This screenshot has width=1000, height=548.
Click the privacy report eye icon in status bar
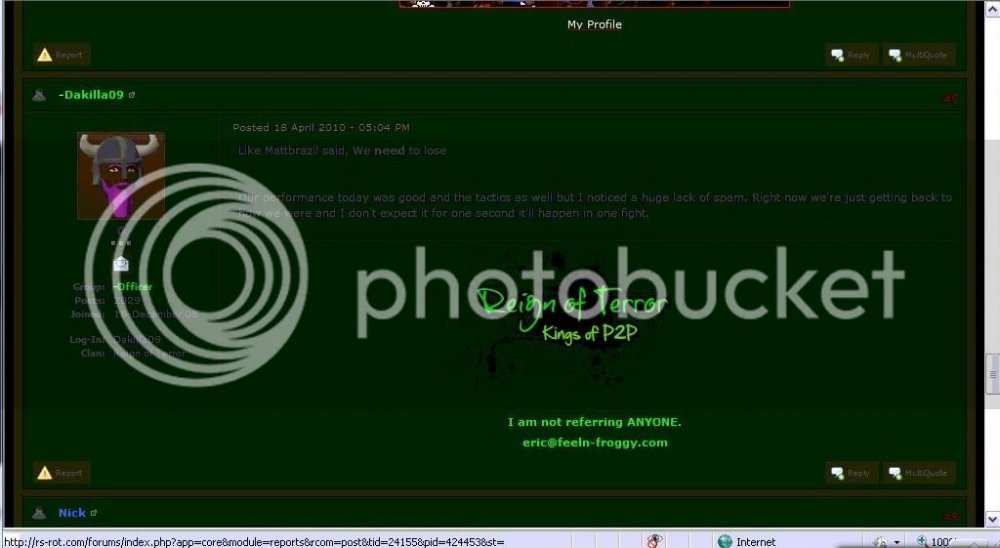pos(654,541)
